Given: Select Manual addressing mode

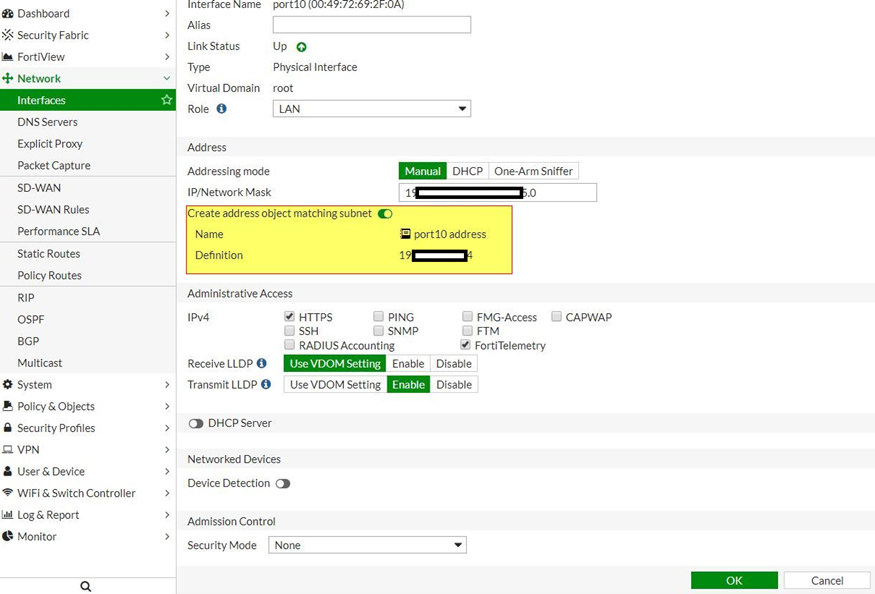Looking at the screenshot, I should pos(422,171).
